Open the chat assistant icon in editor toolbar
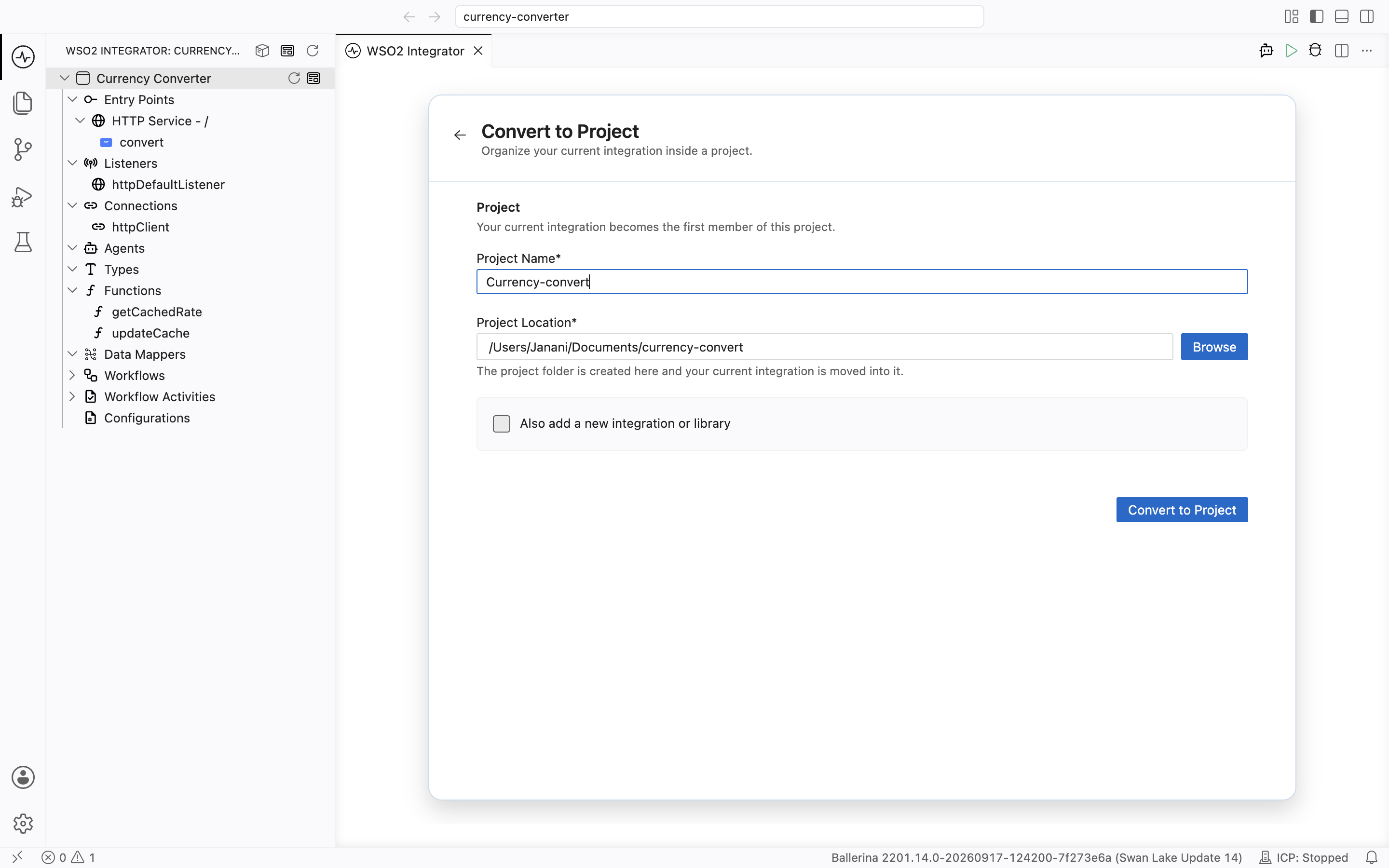 (x=1266, y=51)
